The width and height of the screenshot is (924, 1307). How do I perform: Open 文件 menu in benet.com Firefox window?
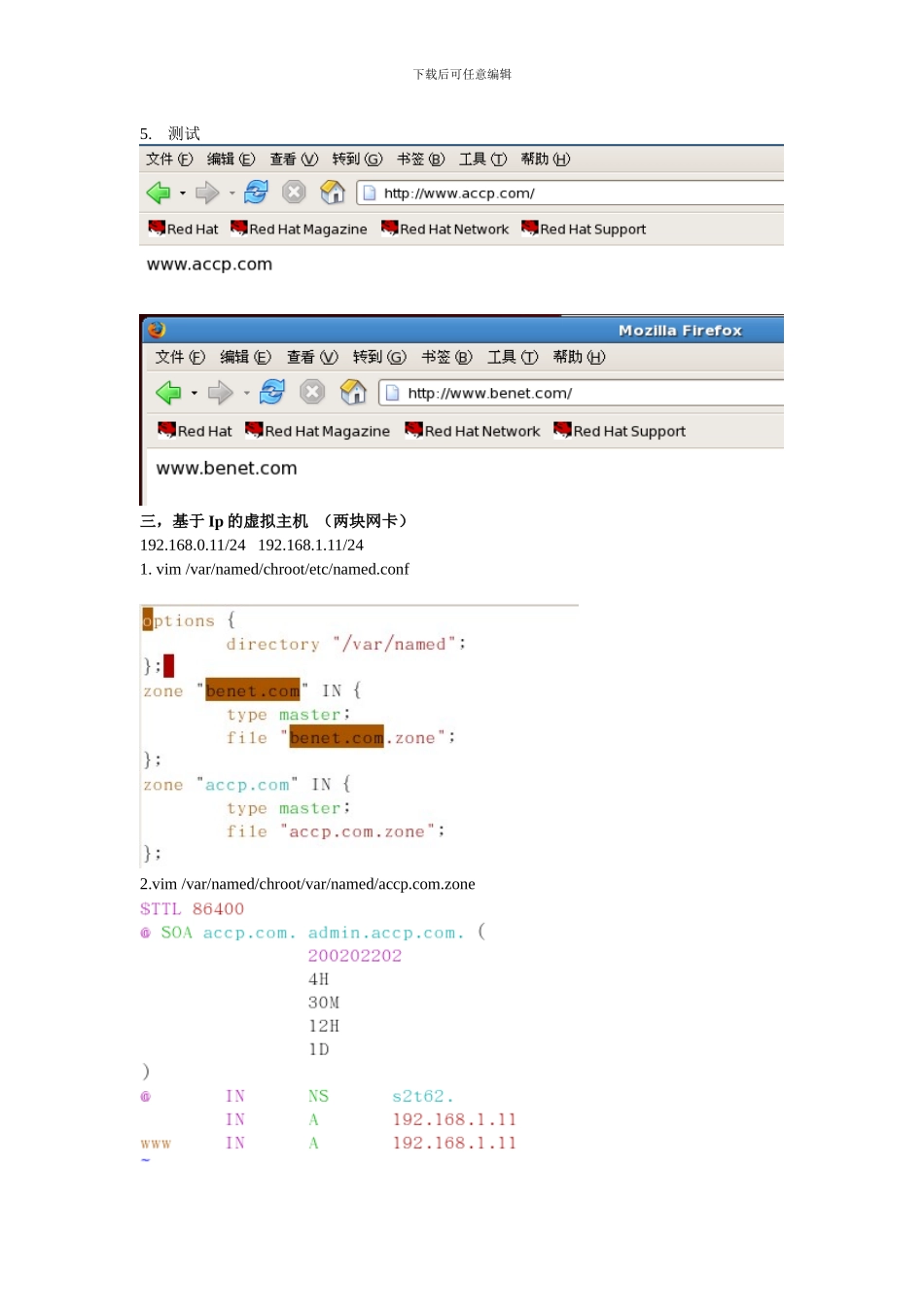point(180,357)
